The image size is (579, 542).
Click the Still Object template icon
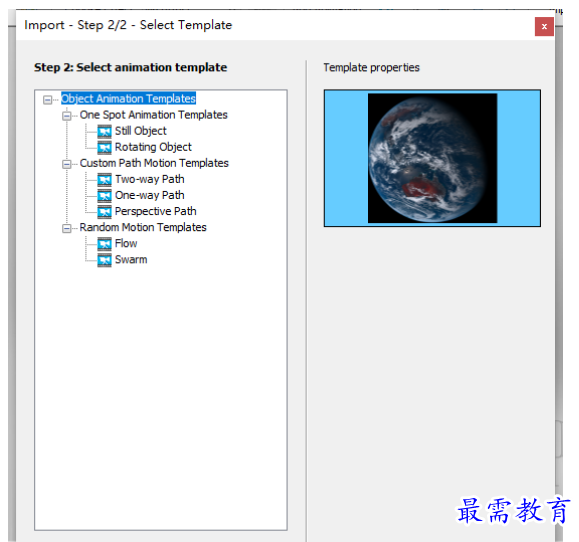tap(104, 131)
